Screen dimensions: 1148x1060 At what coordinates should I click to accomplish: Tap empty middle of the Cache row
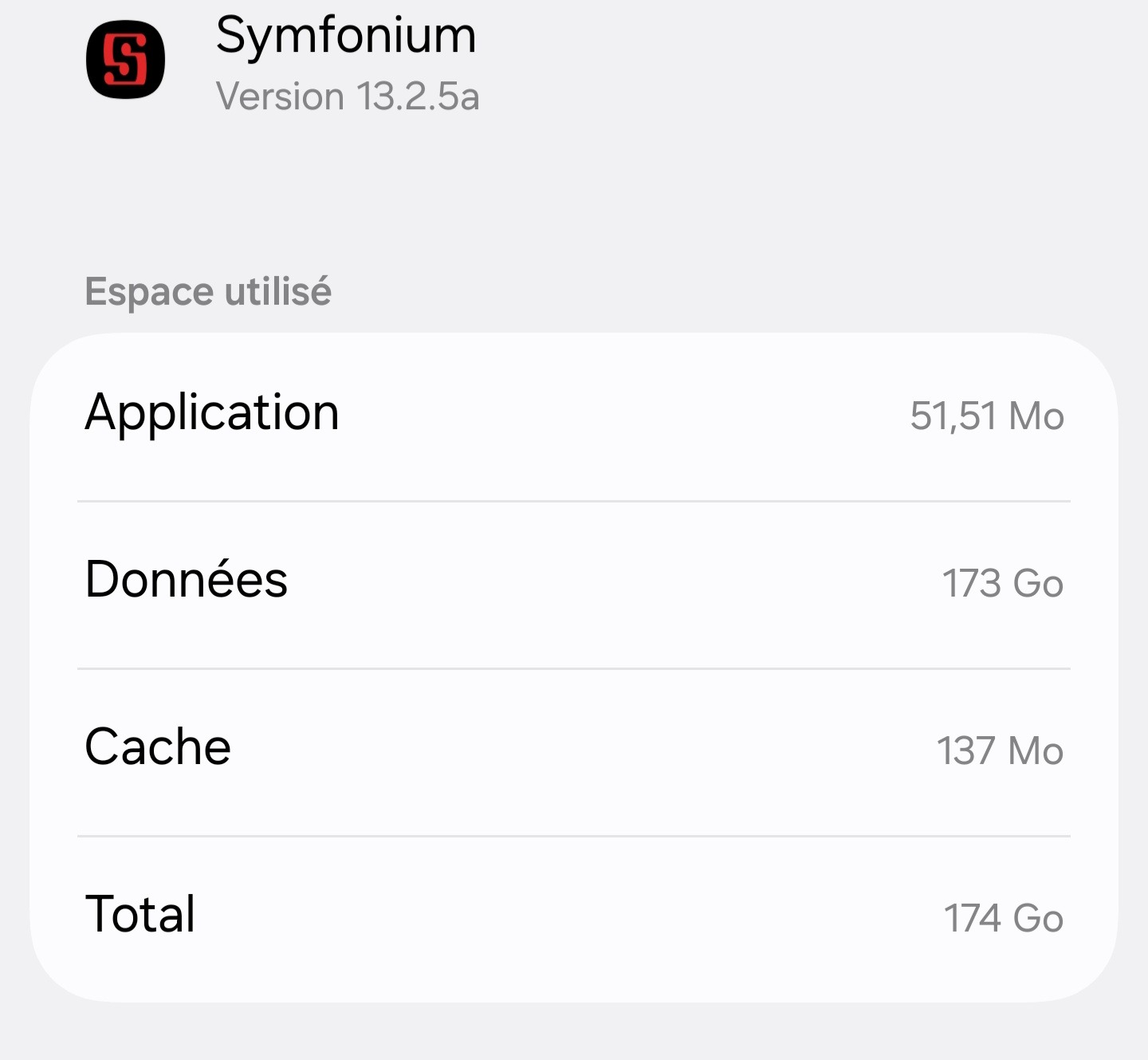[x=582, y=750]
